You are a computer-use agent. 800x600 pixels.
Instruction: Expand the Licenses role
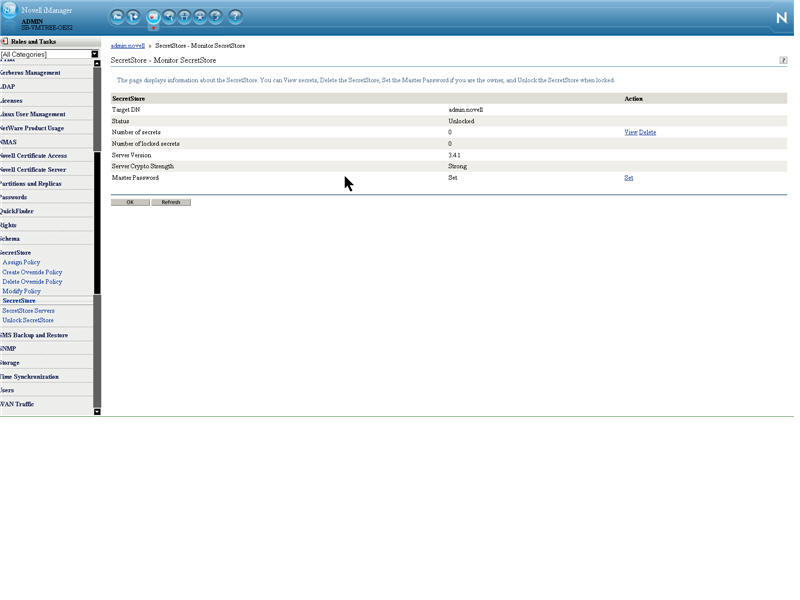coord(11,101)
